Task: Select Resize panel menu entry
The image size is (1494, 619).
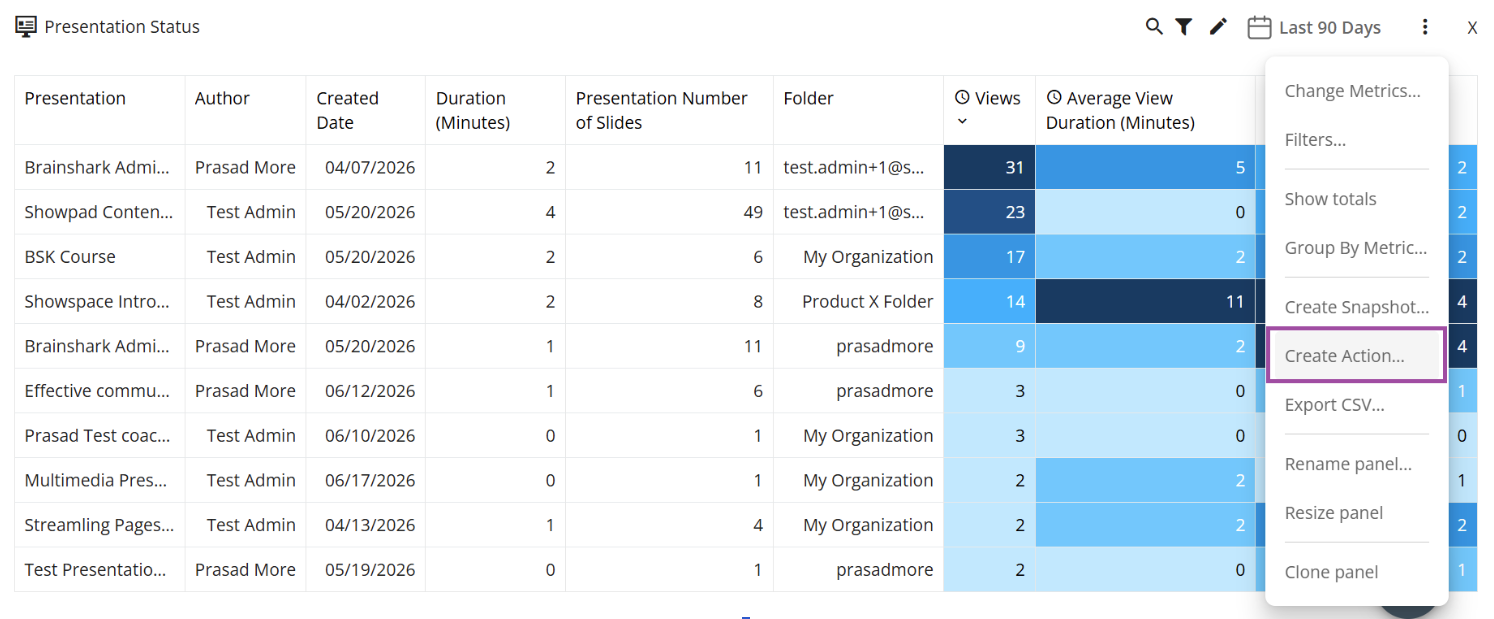Action: tap(1334, 513)
